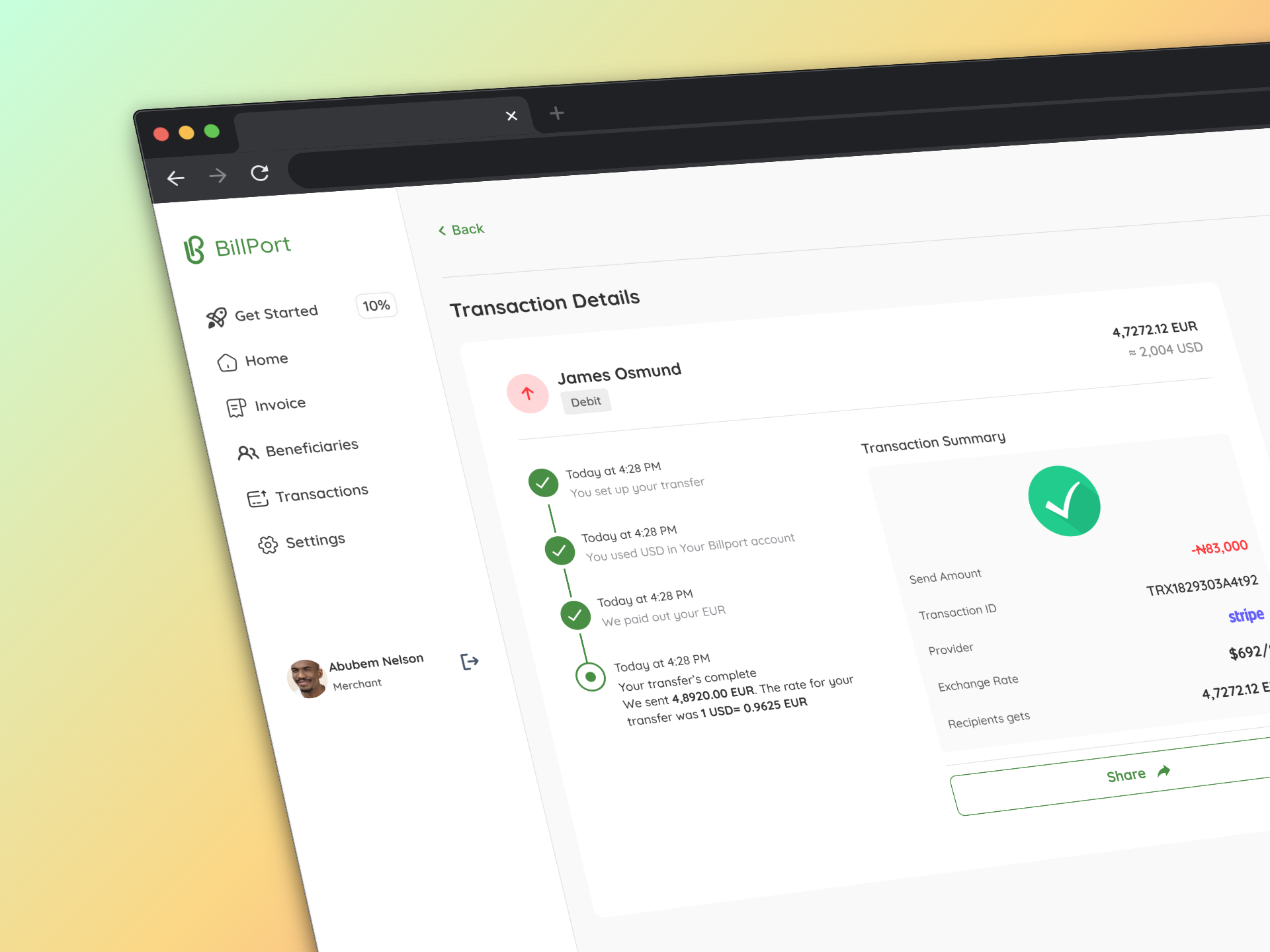Viewport: 1270px width, 952px height.
Task: Click the browser forward arrow
Action: 218,175
